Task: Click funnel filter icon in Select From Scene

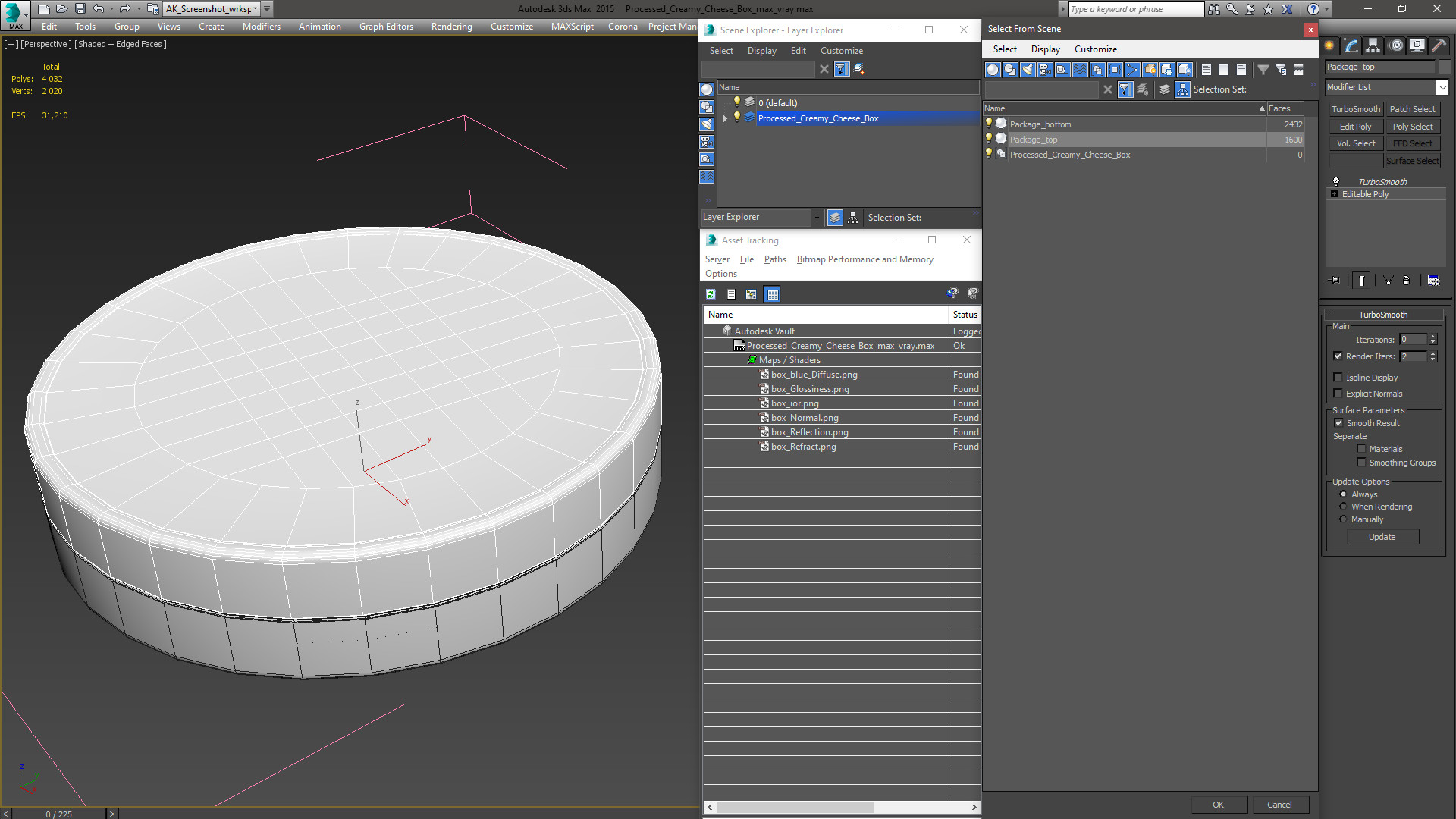Action: tap(1263, 70)
